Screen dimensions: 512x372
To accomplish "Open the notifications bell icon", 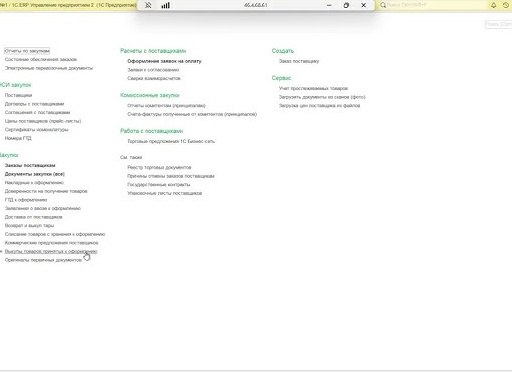I will coord(494,5).
